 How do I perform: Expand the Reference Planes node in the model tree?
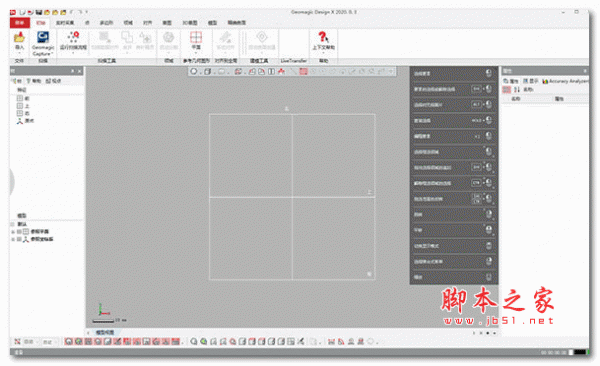13,232
